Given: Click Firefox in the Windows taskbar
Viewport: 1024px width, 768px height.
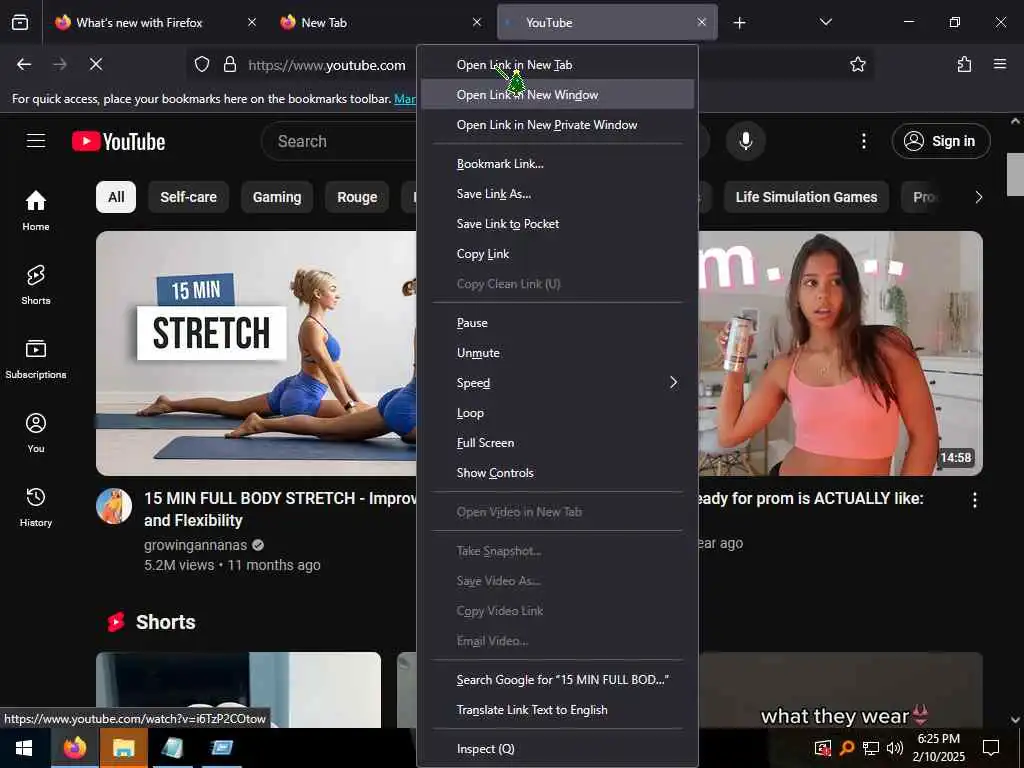Looking at the screenshot, I should 74,748.
